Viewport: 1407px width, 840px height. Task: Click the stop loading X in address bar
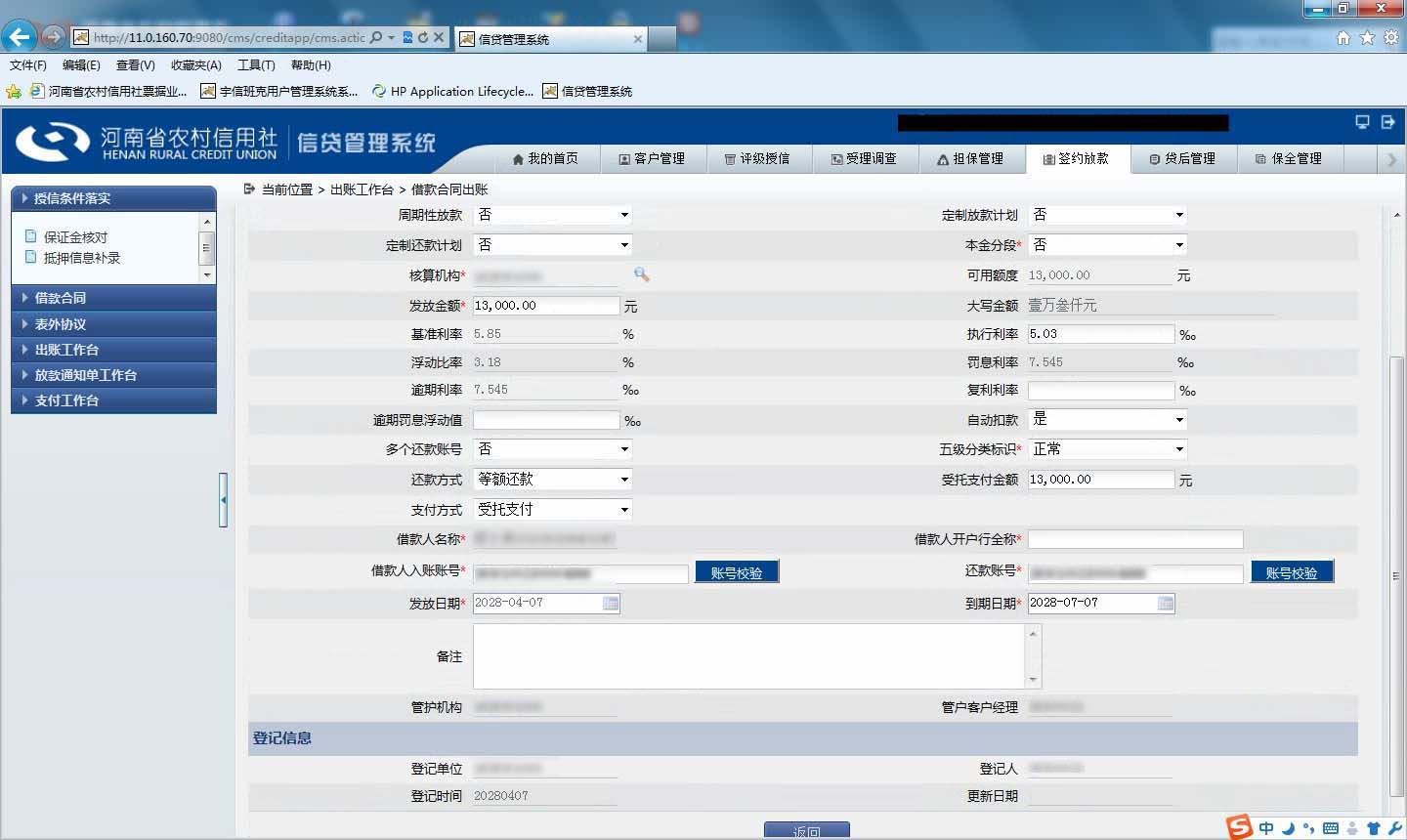click(x=439, y=37)
